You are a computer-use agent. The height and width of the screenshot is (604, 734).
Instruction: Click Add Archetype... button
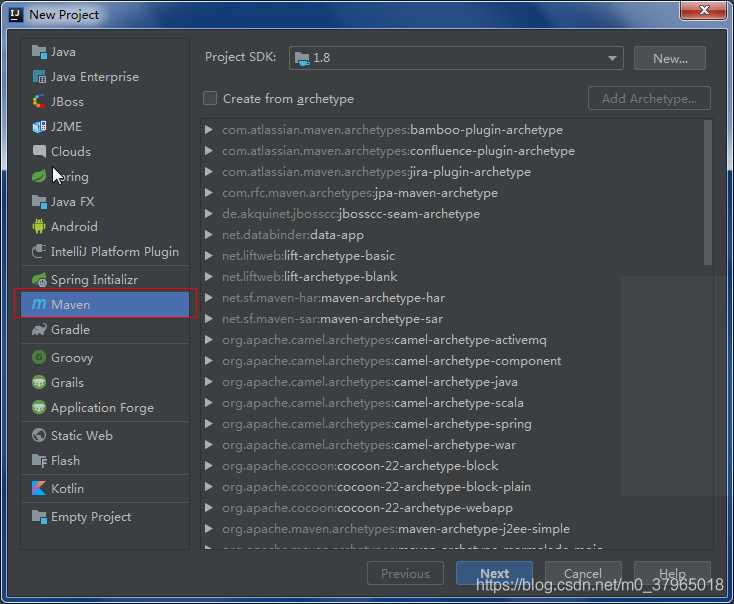(x=649, y=98)
